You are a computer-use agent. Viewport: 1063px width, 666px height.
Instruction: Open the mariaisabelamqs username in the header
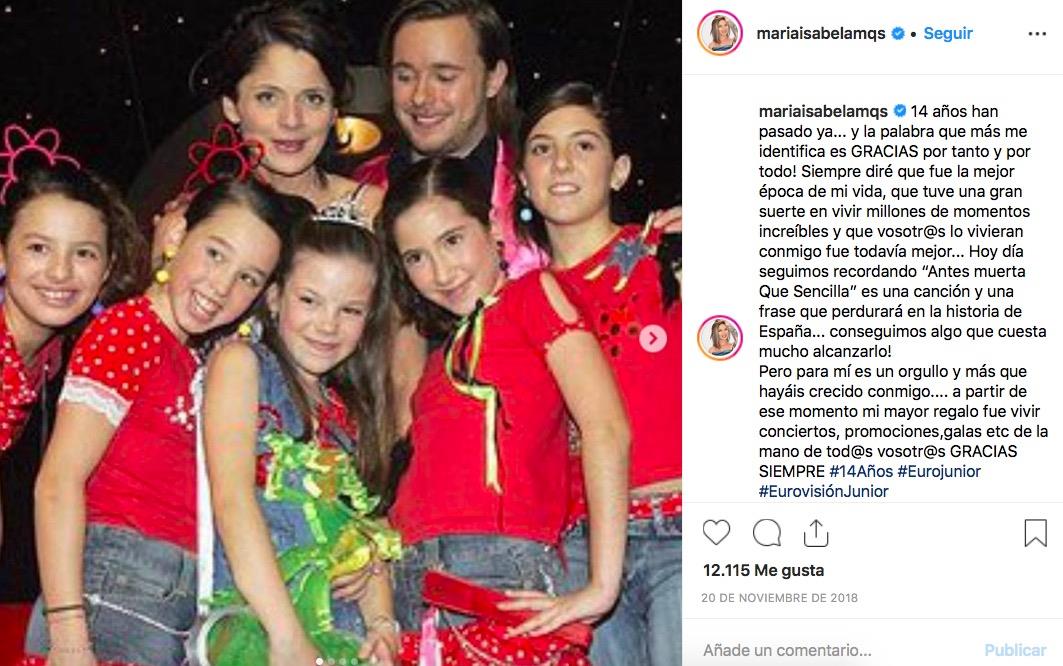tap(820, 33)
